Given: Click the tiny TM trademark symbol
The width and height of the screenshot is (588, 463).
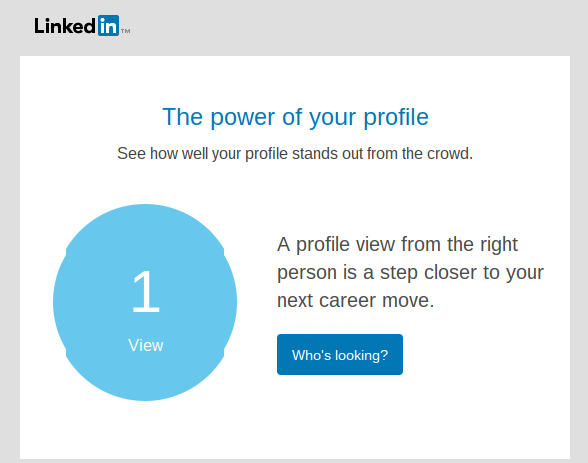Looking at the screenshot, I should click(126, 31).
